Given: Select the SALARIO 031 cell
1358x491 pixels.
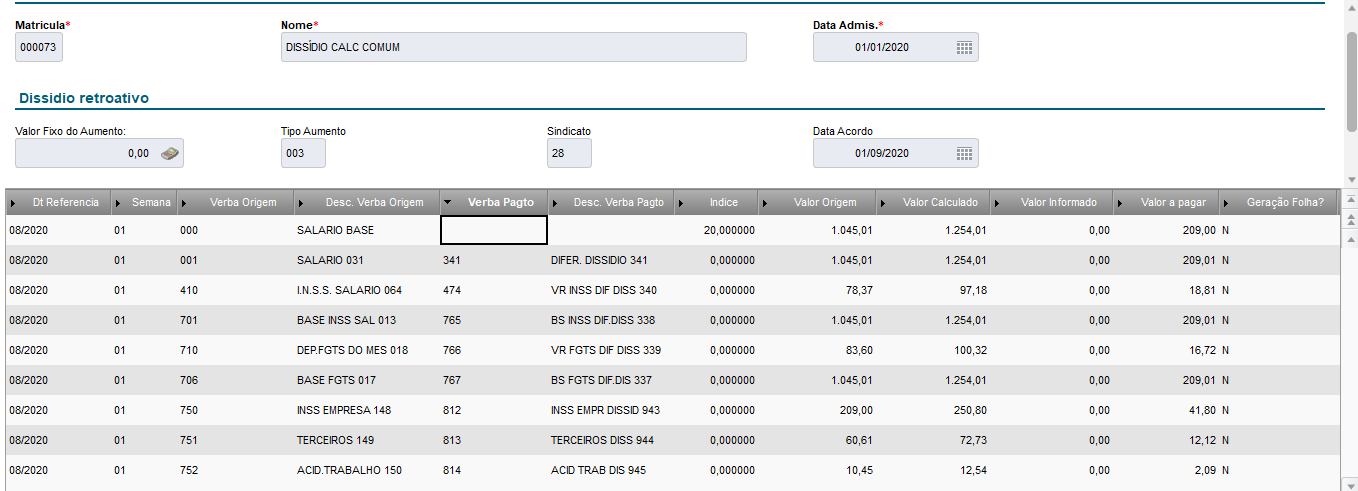Looking at the screenshot, I should click(366, 260).
